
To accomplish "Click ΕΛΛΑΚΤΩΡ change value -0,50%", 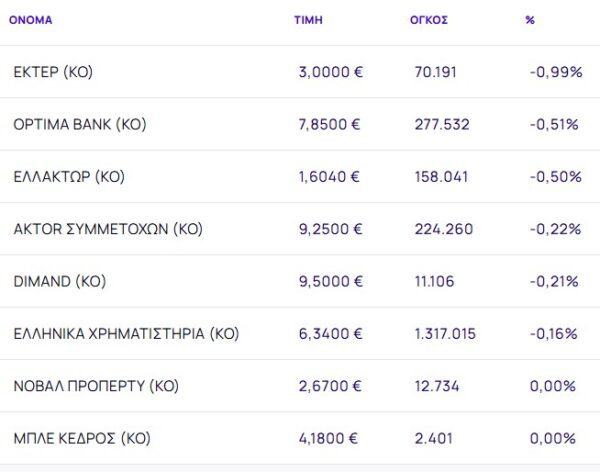I will tap(556, 177).
